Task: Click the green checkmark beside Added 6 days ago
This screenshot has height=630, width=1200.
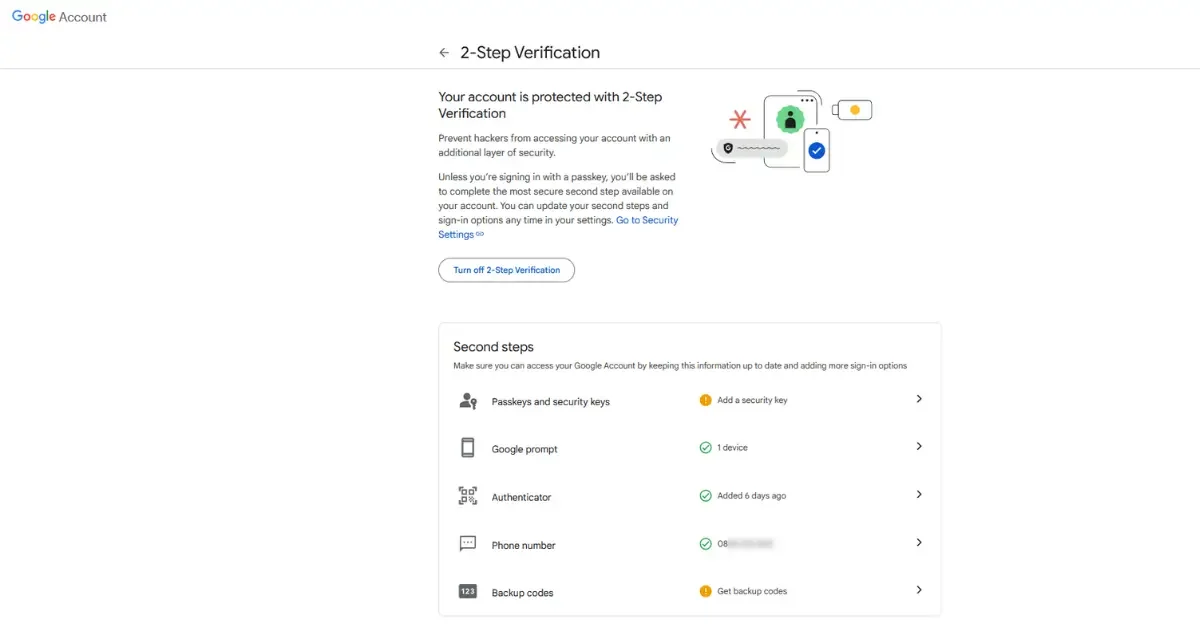Action: point(706,496)
